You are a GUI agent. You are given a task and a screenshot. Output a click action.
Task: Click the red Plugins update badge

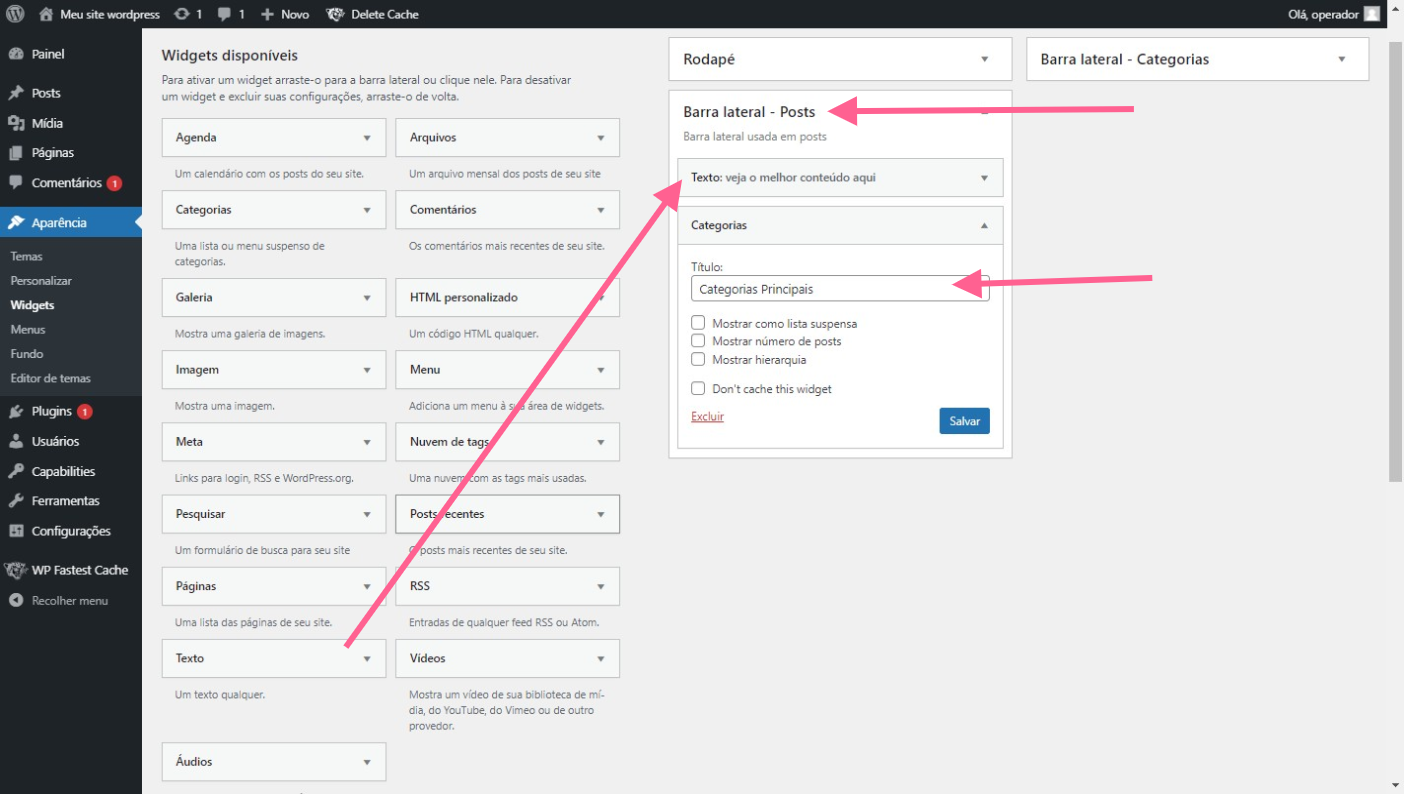click(85, 411)
